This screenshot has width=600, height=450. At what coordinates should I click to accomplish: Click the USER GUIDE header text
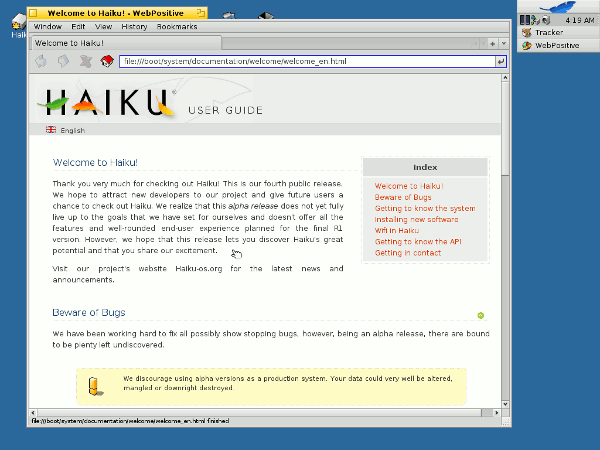(x=225, y=110)
